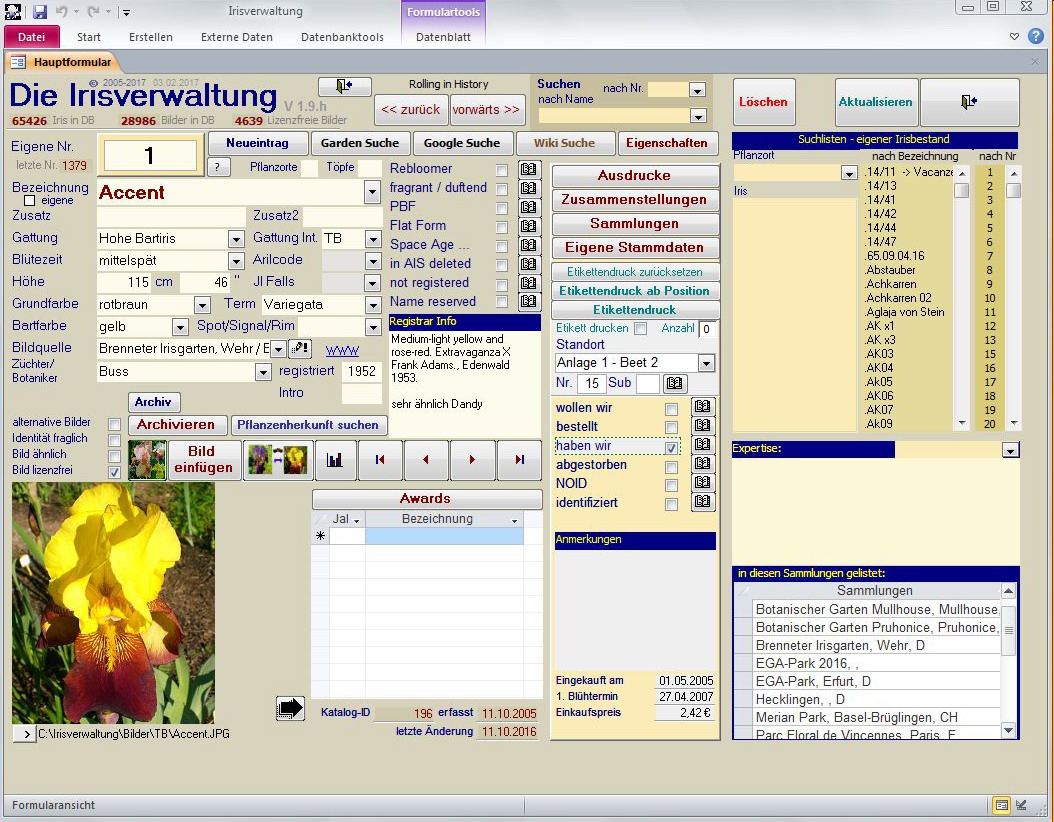This screenshot has height=822, width=1054.
Task: Uncheck the haben wir checkbox
Action: (x=671, y=447)
